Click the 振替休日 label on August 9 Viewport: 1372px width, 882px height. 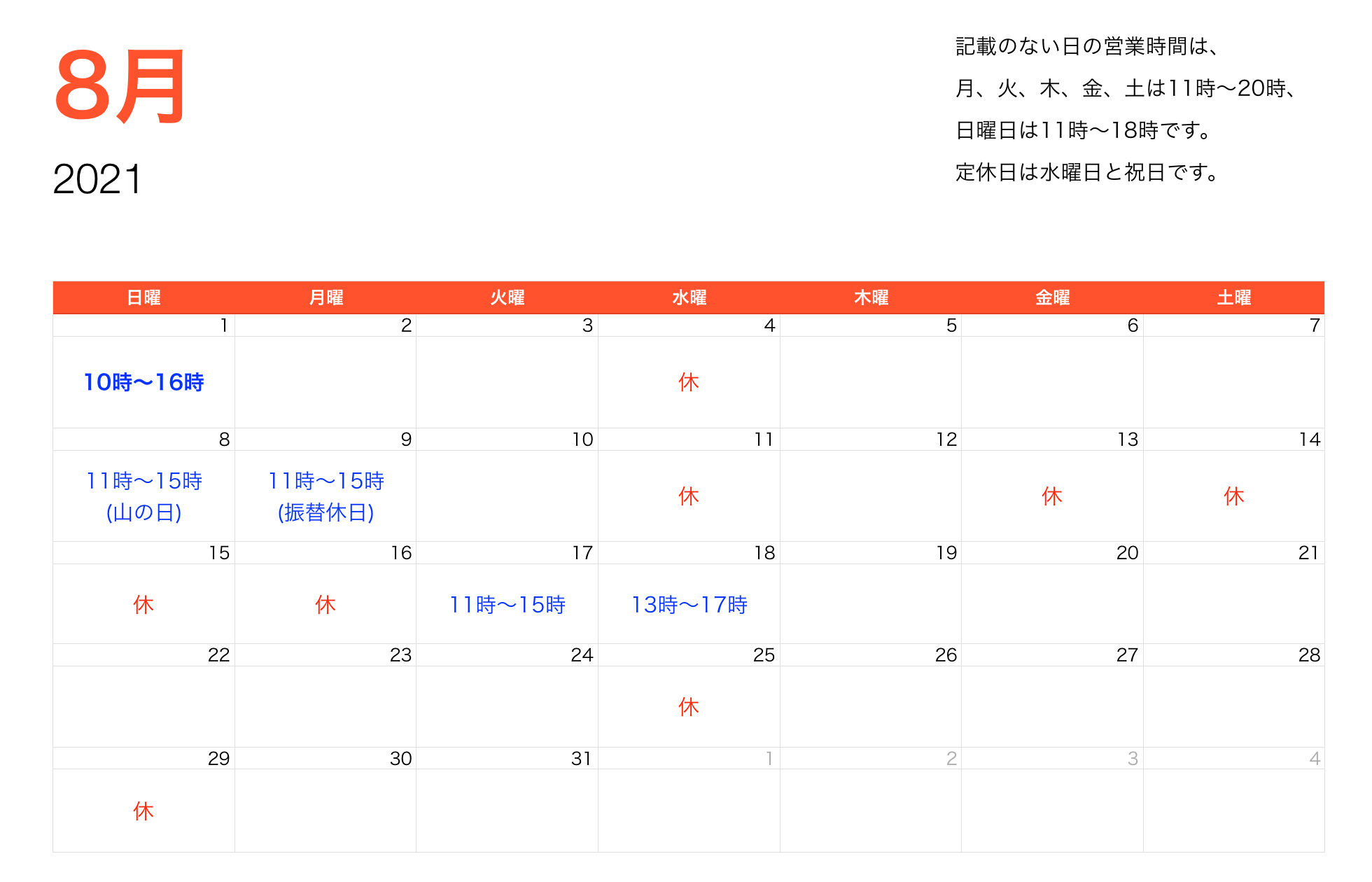pyautogui.click(x=325, y=512)
